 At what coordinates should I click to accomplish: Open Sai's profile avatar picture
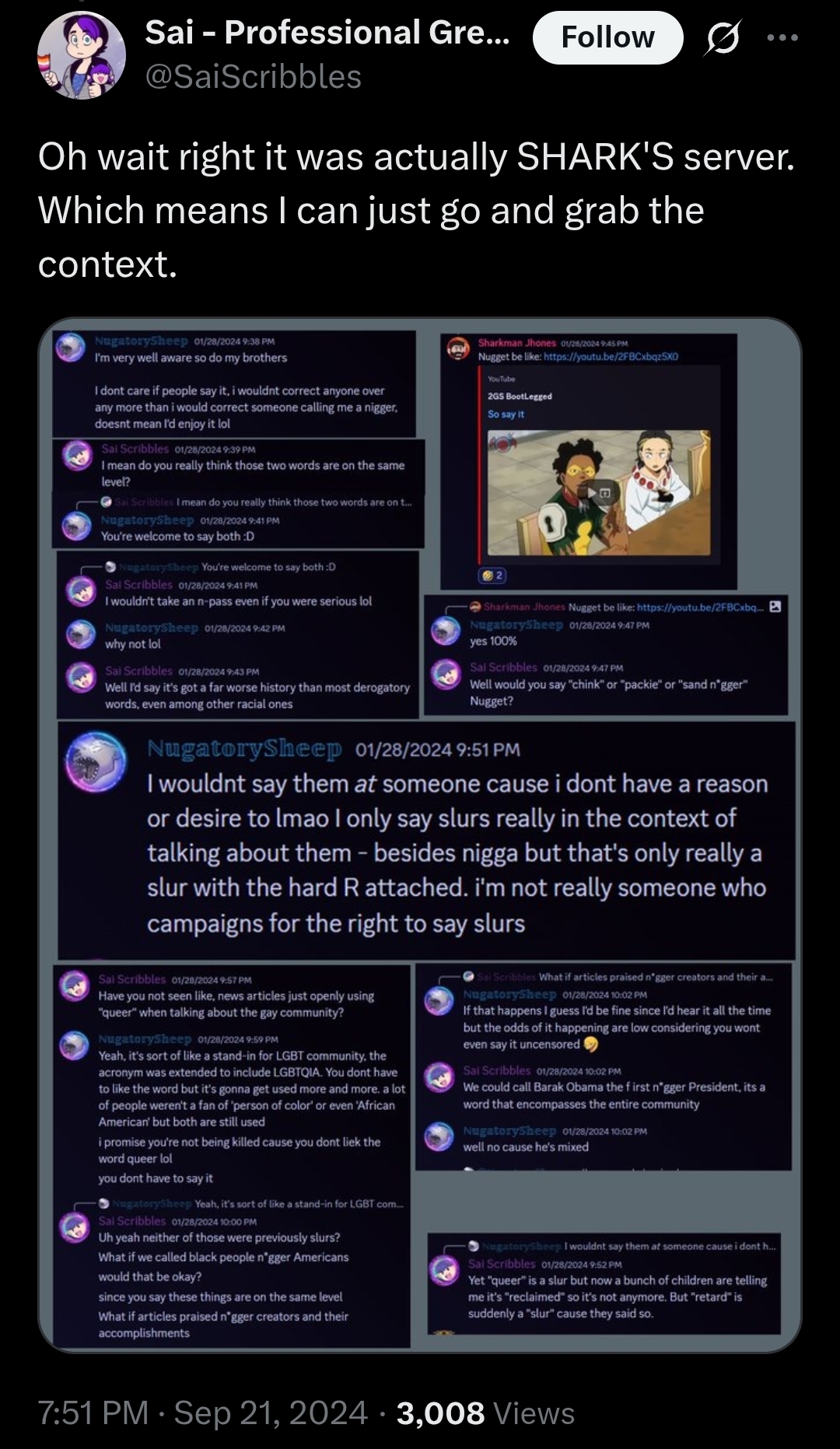pyautogui.click(x=81, y=55)
